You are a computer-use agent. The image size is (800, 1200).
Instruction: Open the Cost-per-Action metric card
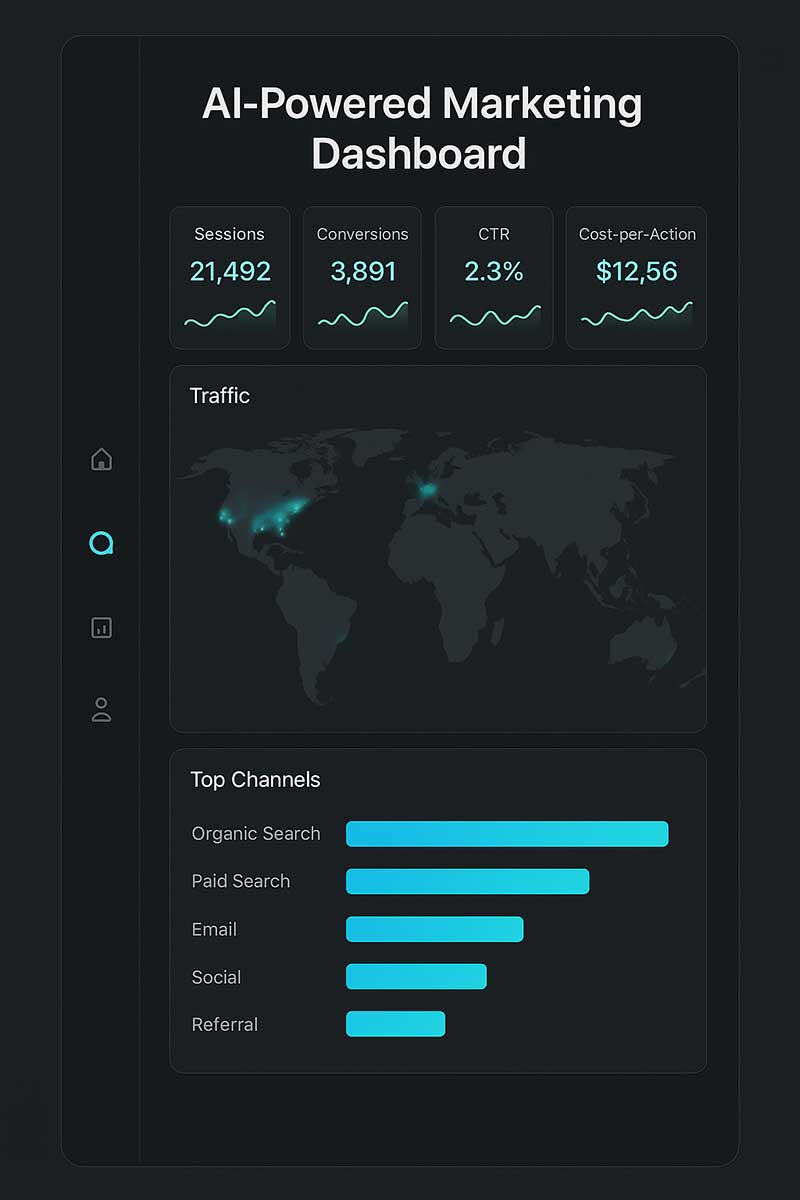[x=636, y=278]
